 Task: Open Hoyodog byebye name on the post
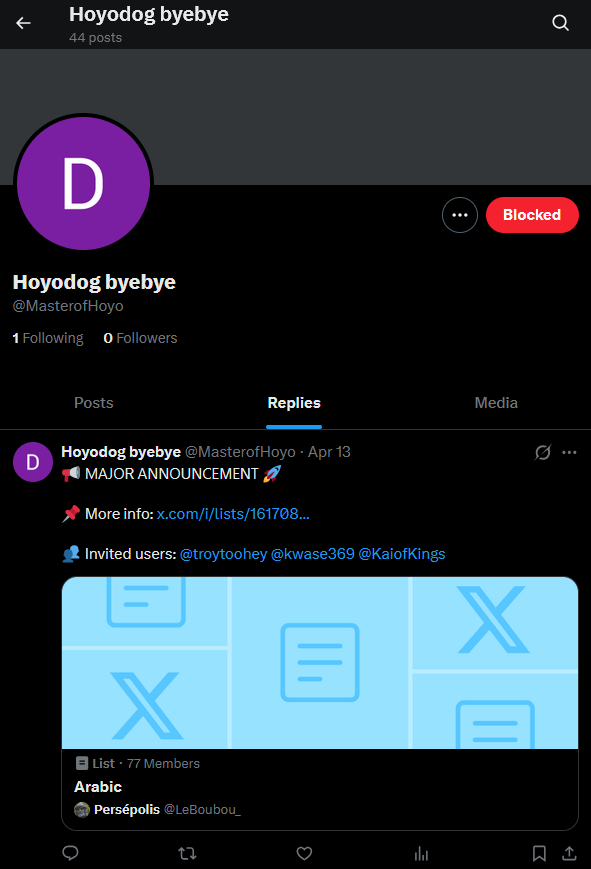click(121, 452)
